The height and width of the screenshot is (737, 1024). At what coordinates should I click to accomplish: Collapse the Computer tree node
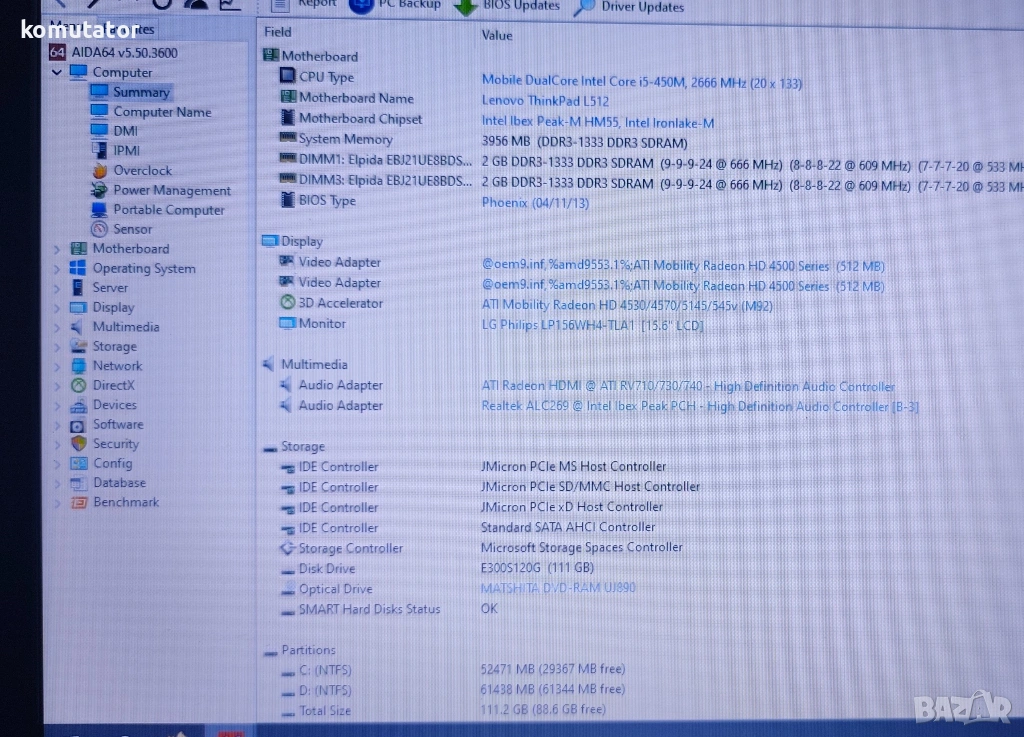57,72
